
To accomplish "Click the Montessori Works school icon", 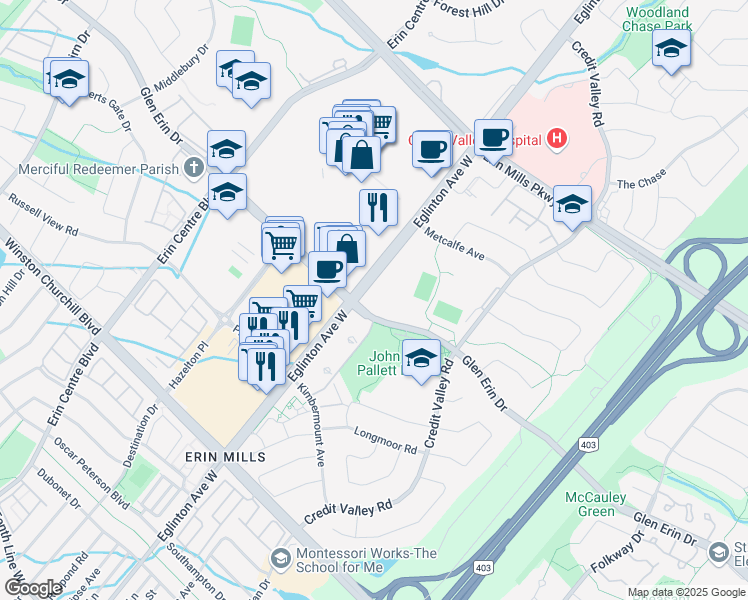I will (x=280, y=559).
